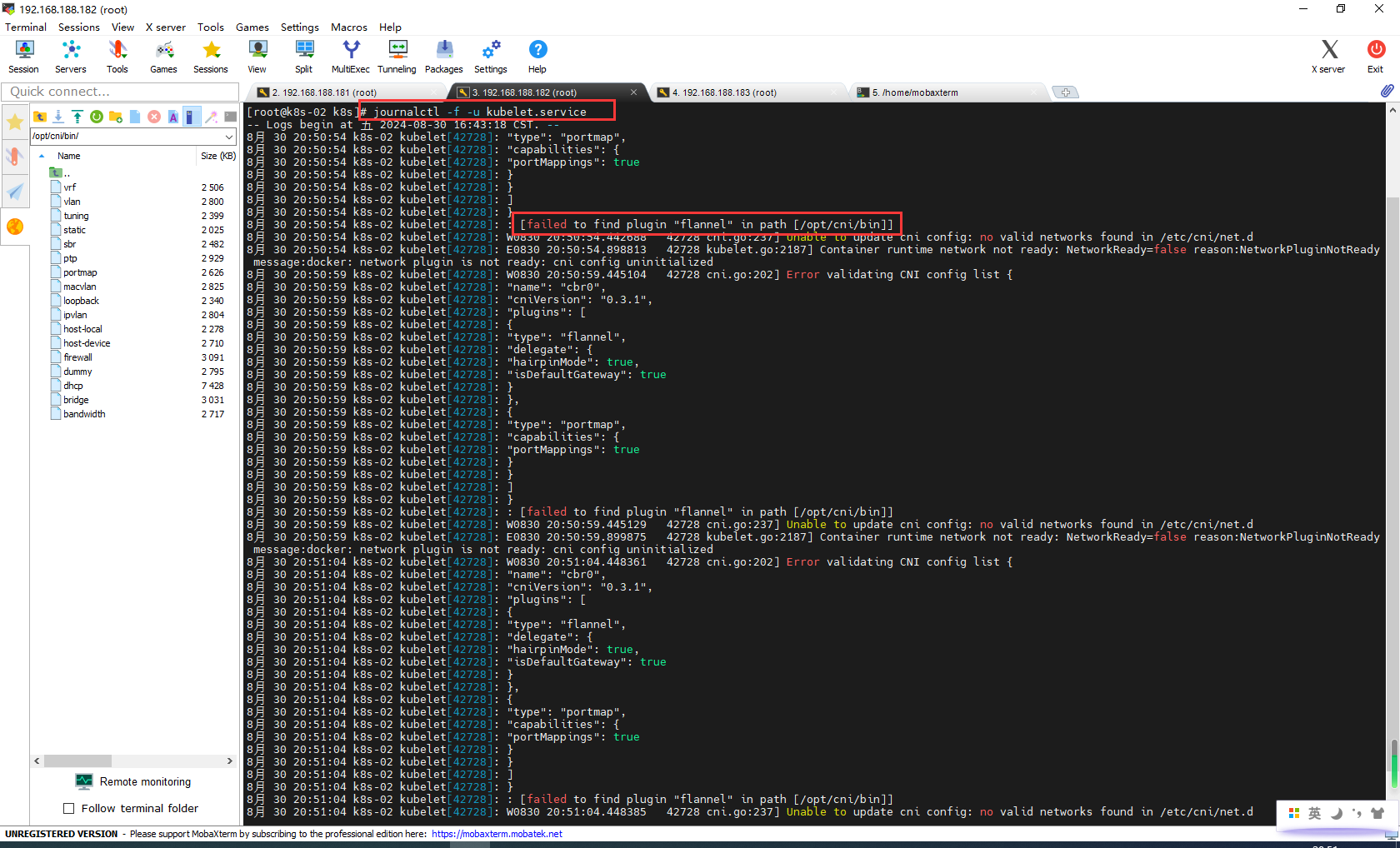1400x848 pixels.
Task: Switch to tab 5. /home/mobaxterm
Action: point(915,92)
